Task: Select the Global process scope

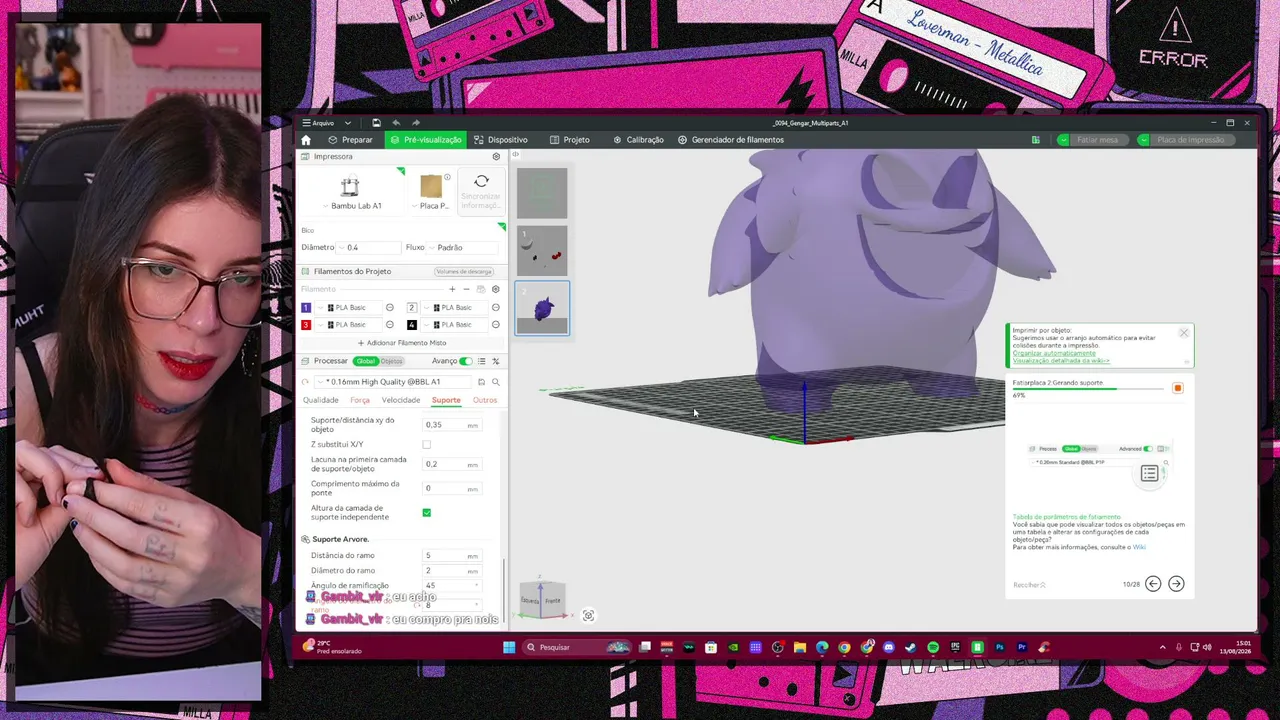Action: 365,361
